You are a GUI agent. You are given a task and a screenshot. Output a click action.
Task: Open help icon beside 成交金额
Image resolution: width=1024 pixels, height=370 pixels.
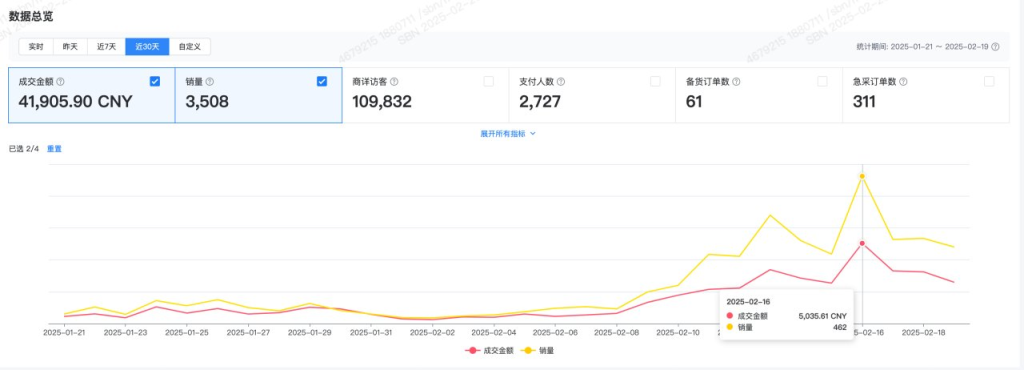click(61, 82)
